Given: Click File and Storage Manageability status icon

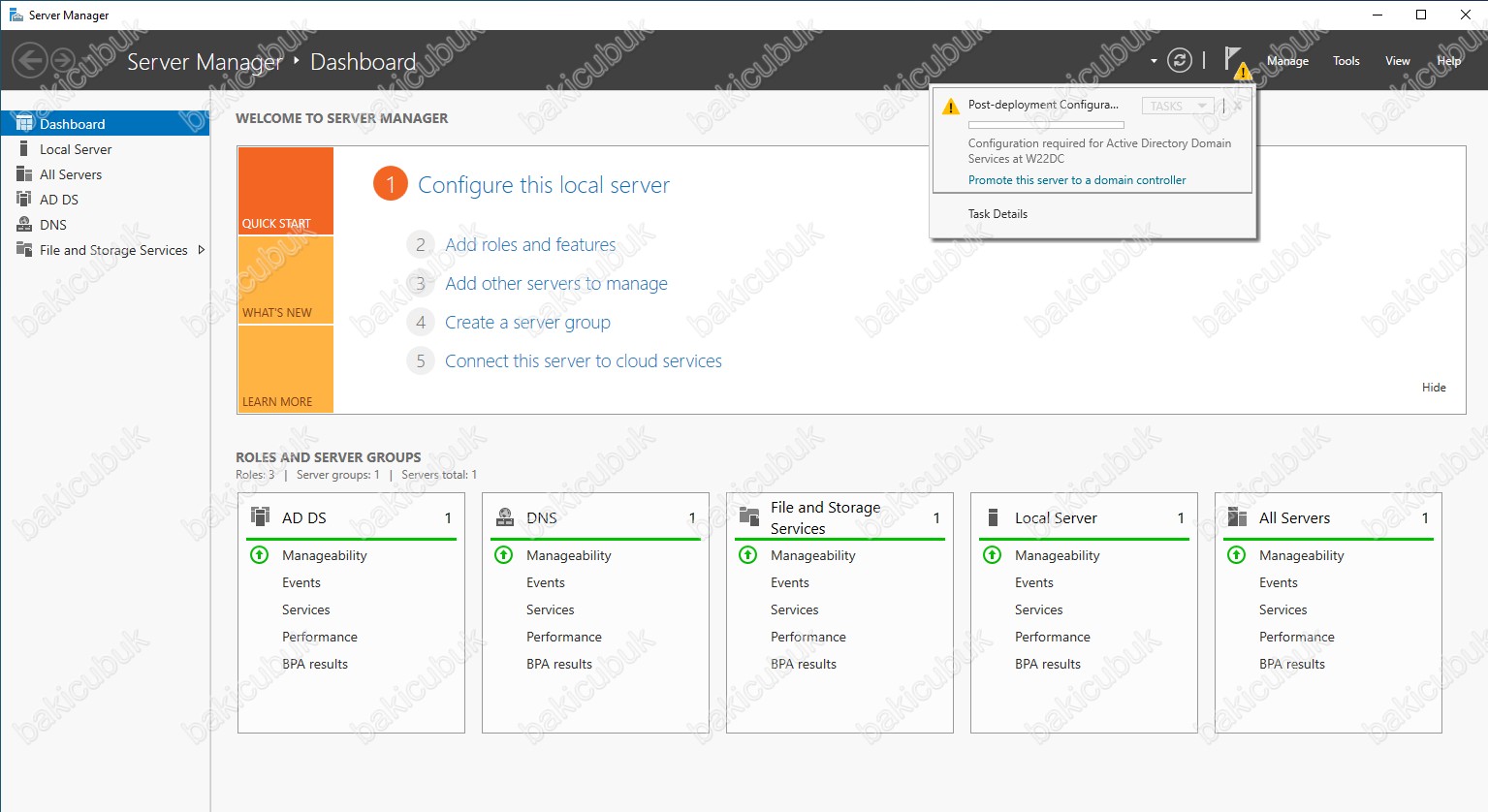Looking at the screenshot, I should tap(748, 555).
